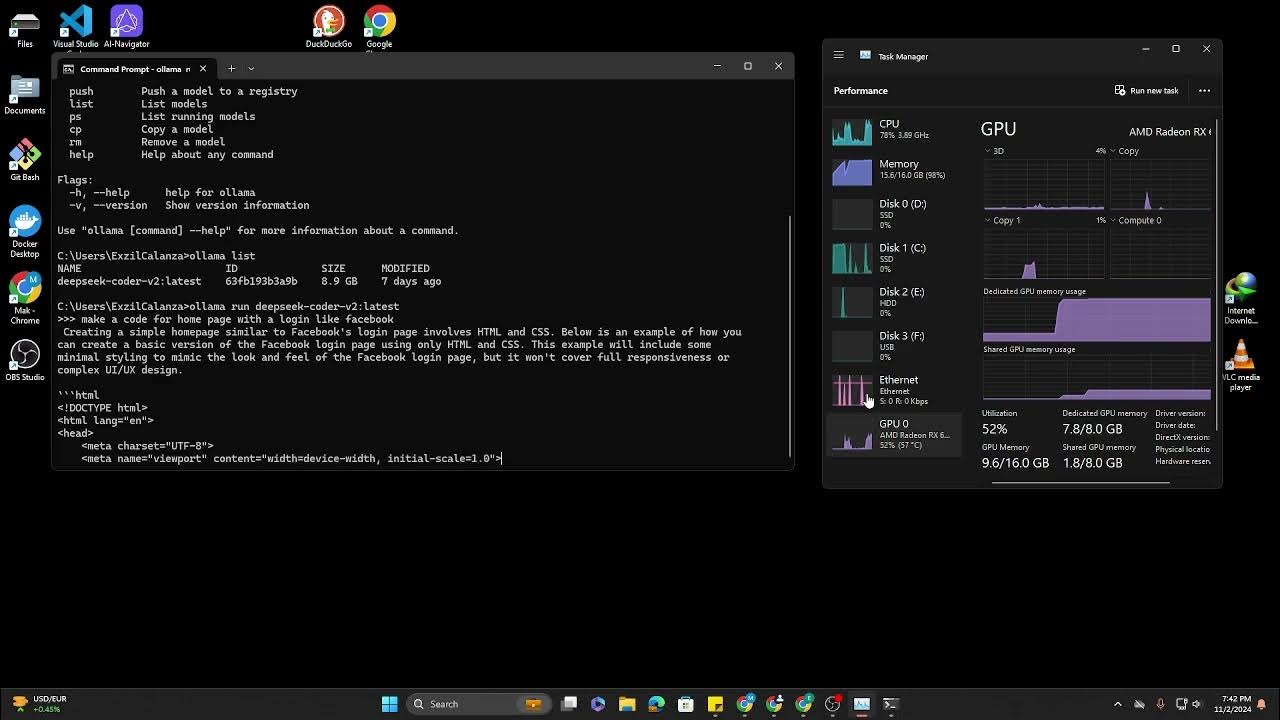Open the Files desktop icon
Viewport: 1280px width, 720px height.
pos(25,30)
